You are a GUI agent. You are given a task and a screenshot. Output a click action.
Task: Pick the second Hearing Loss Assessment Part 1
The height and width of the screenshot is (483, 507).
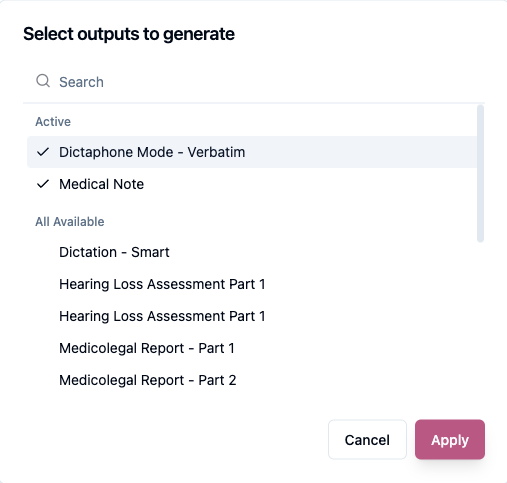[x=162, y=316]
